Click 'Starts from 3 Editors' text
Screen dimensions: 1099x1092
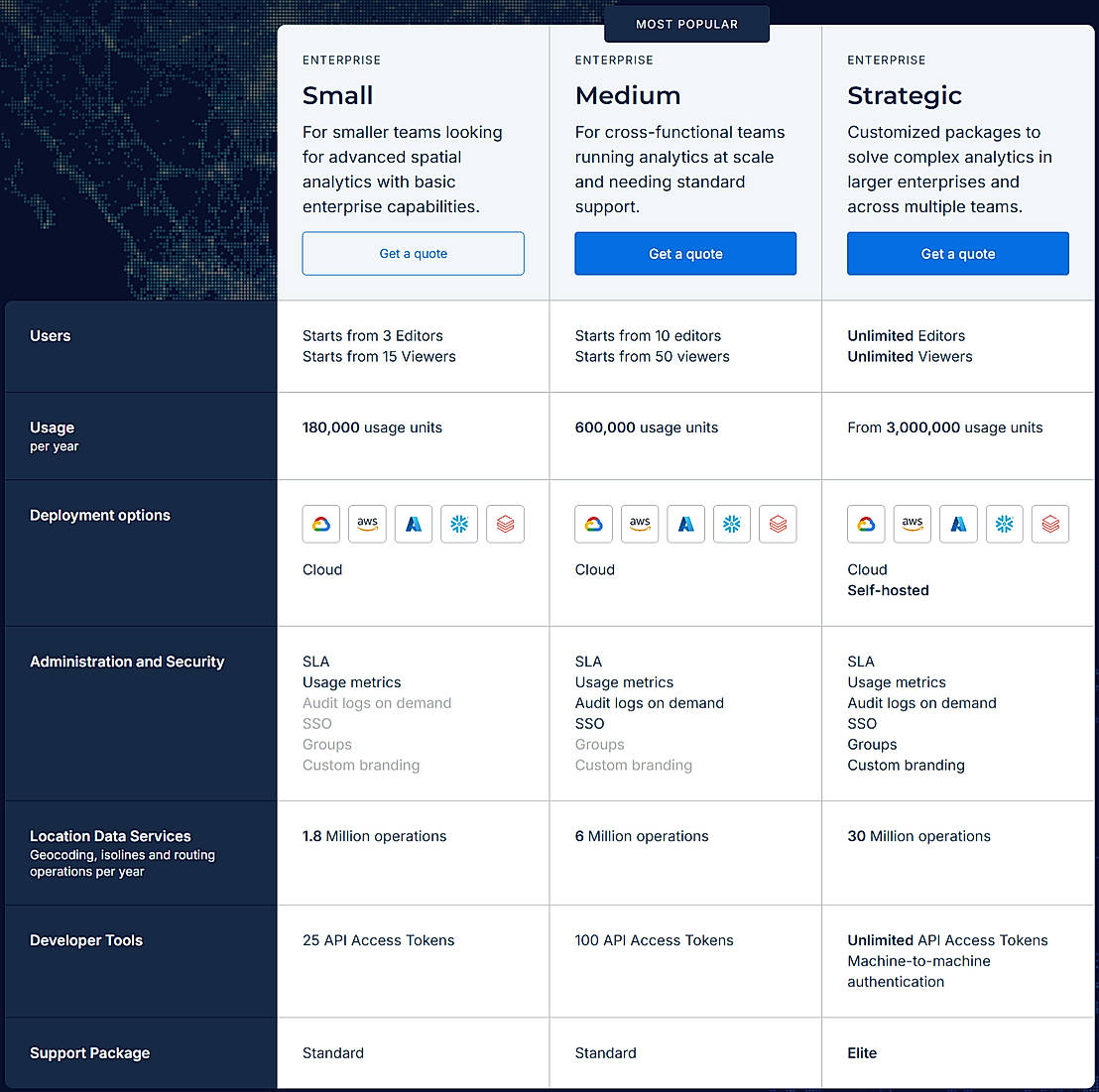[x=373, y=335]
